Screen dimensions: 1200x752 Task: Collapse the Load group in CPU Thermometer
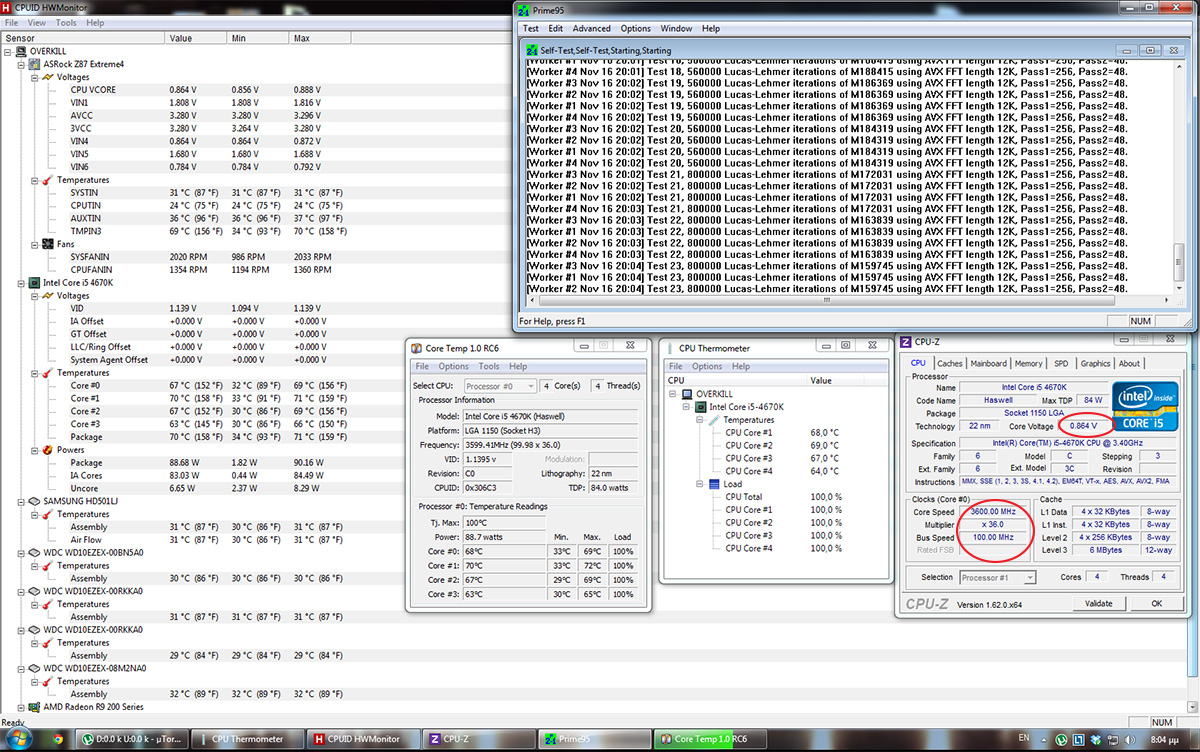[x=699, y=484]
